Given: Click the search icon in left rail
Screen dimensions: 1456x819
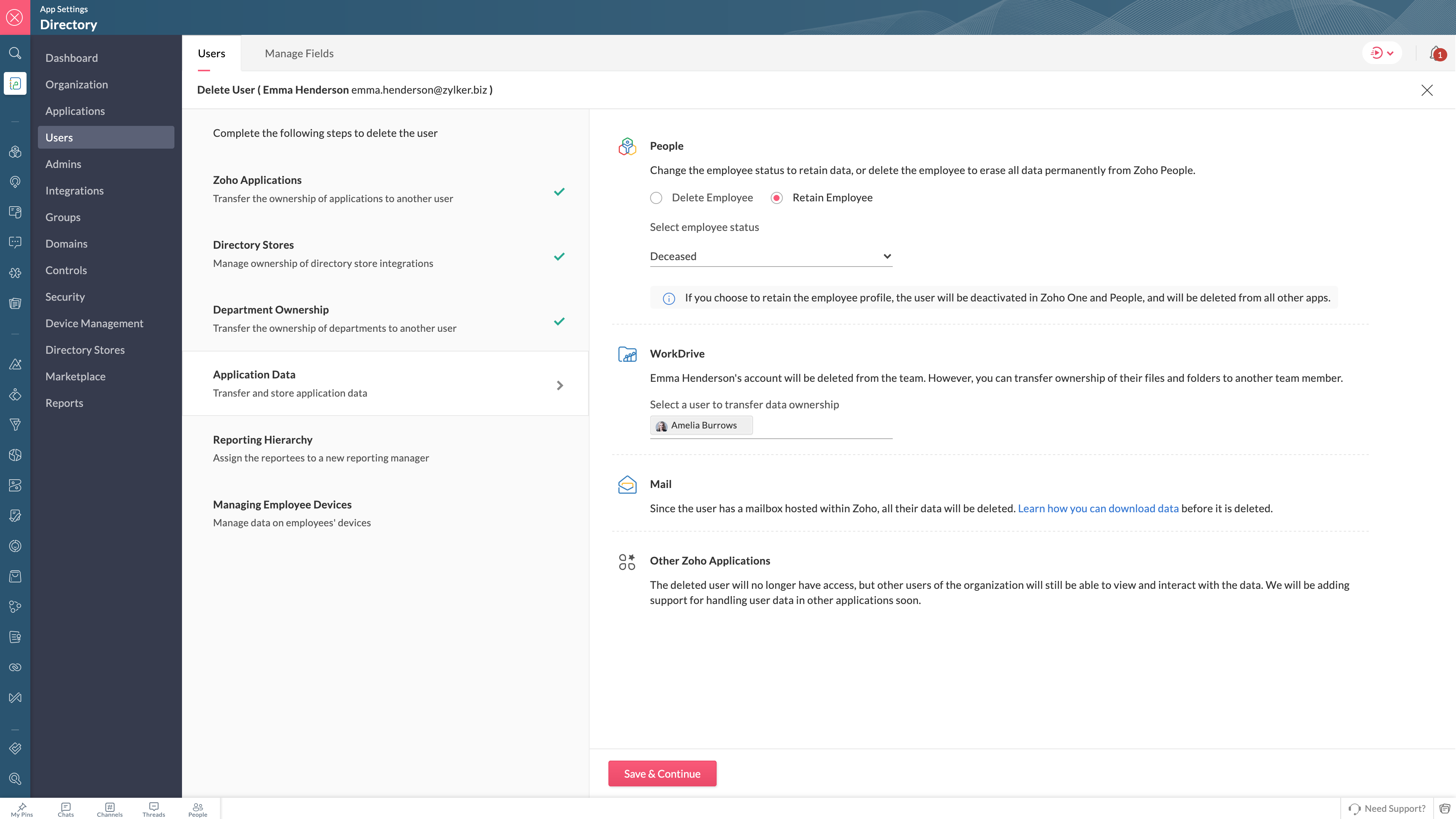Looking at the screenshot, I should coord(15,53).
